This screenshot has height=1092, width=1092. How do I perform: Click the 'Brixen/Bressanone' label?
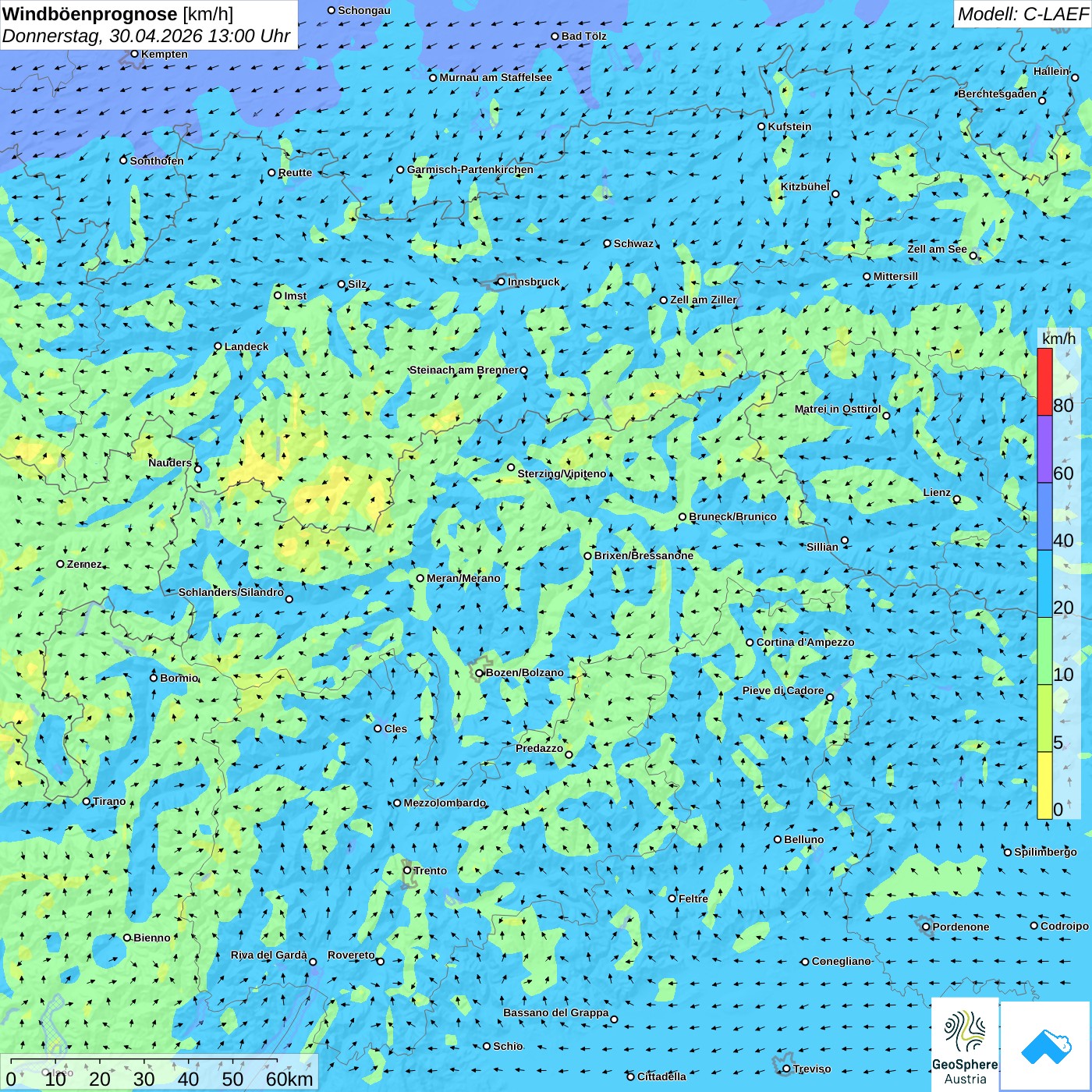point(643,555)
